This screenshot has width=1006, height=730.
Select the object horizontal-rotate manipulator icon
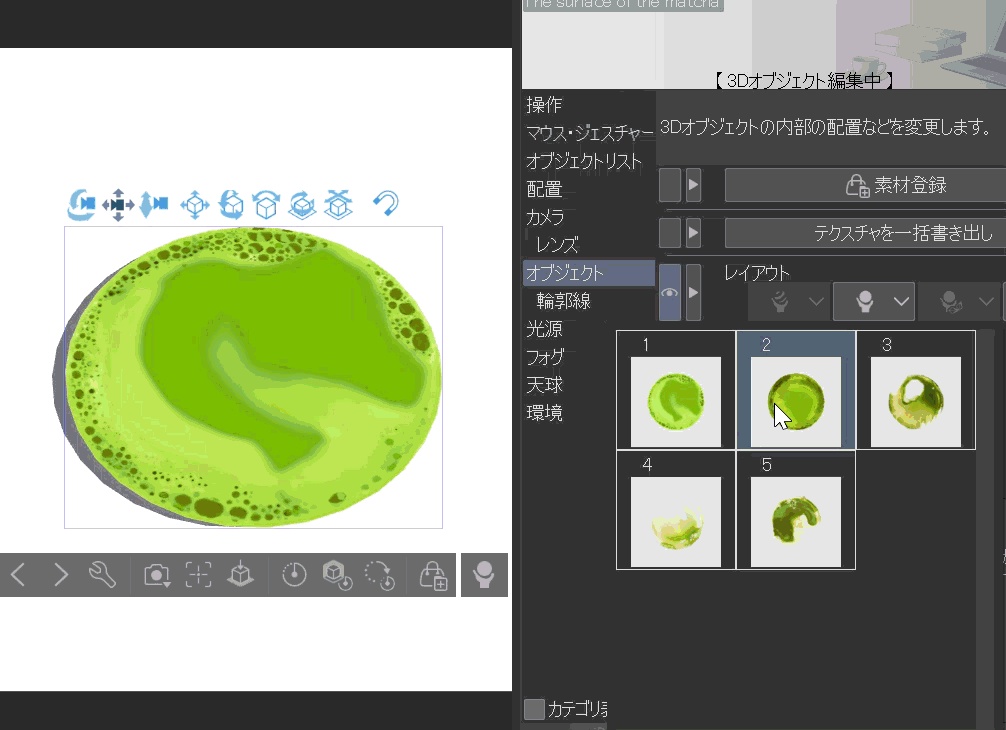click(x=266, y=205)
